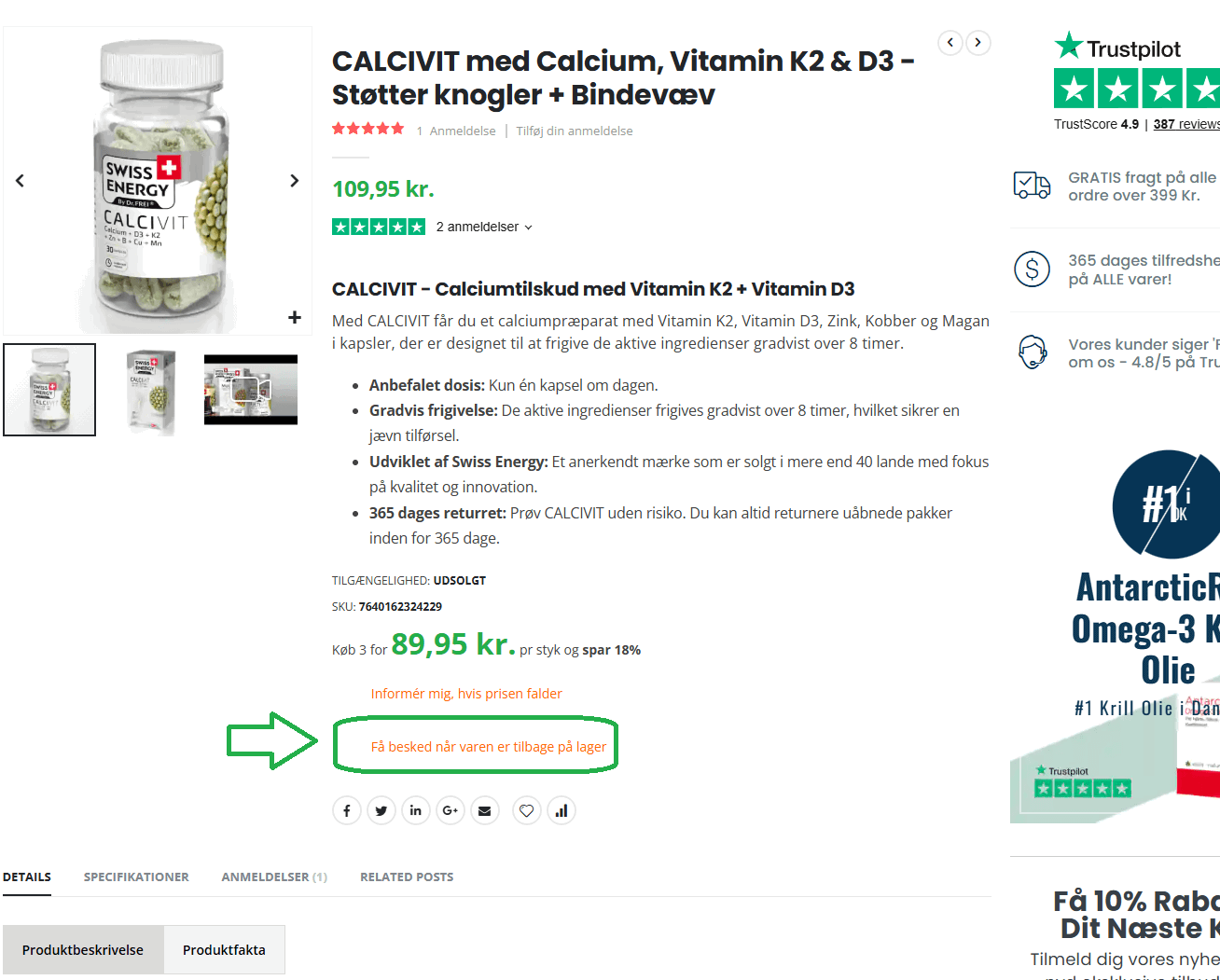Click 'Informér mig, hvis prisen falder' link
Screen dimensions: 1220x980
click(466, 694)
